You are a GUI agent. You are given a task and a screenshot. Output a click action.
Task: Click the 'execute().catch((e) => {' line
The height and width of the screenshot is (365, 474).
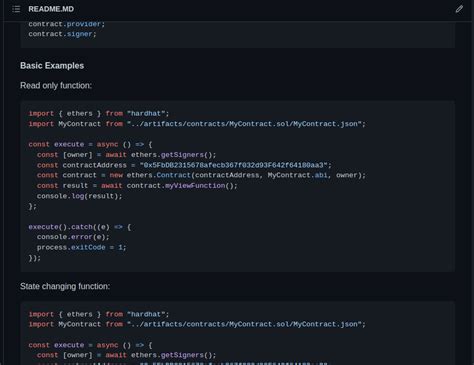(x=80, y=227)
